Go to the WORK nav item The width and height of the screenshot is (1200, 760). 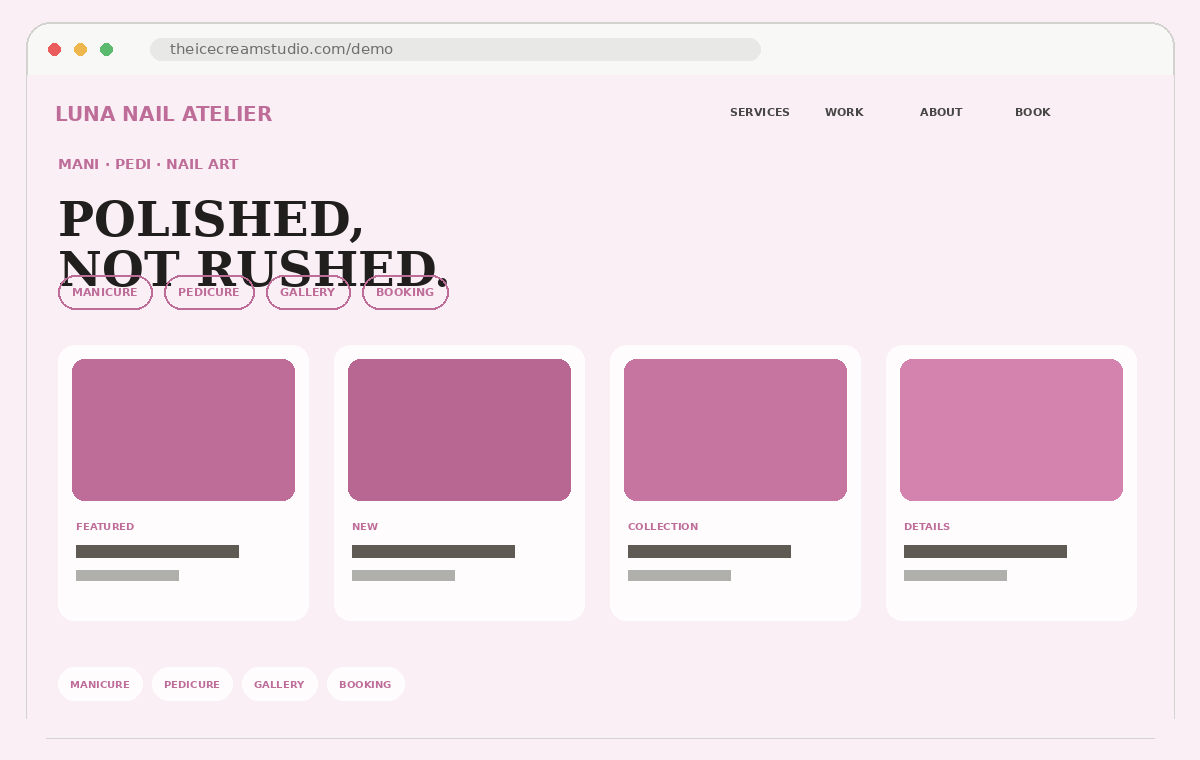[x=844, y=113]
